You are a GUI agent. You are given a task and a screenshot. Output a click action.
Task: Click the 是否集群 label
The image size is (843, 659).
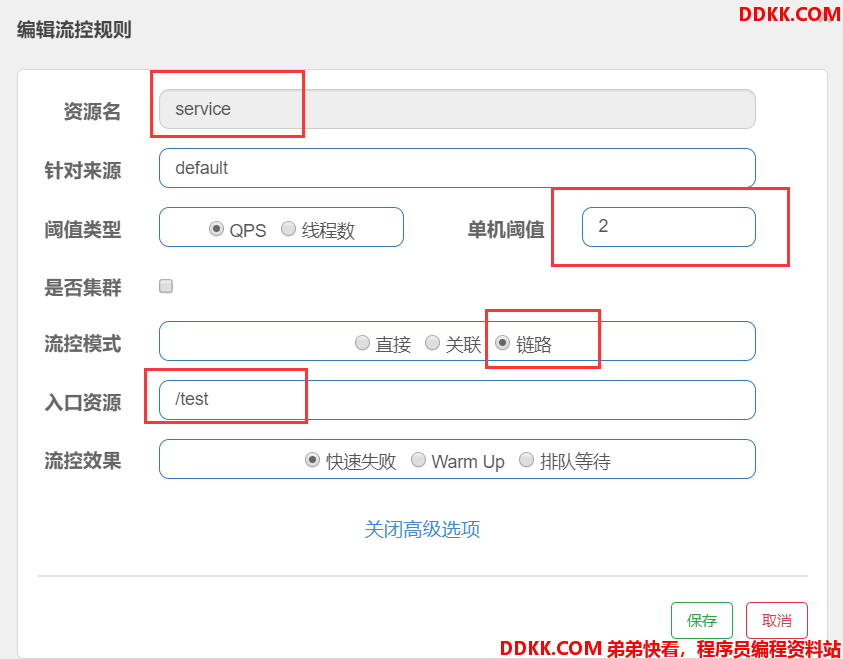click(83, 288)
